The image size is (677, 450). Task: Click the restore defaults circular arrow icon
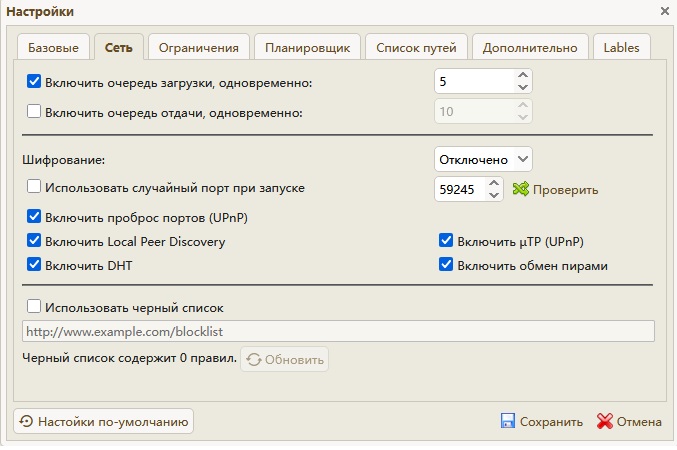26,421
